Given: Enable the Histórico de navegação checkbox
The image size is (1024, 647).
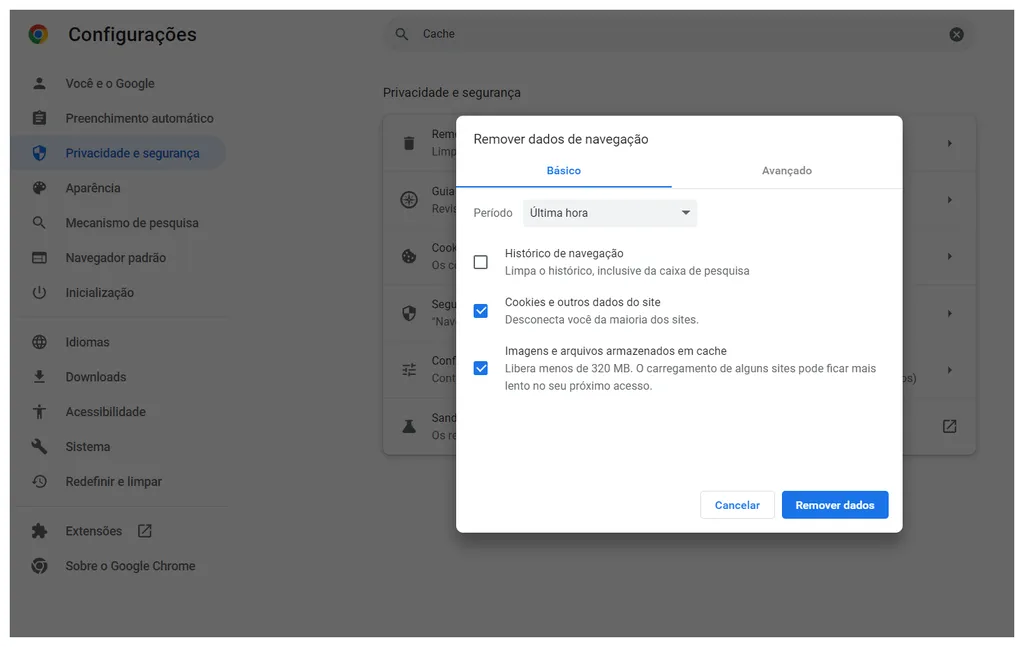Looking at the screenshot, I should click(x=481, y=262).
